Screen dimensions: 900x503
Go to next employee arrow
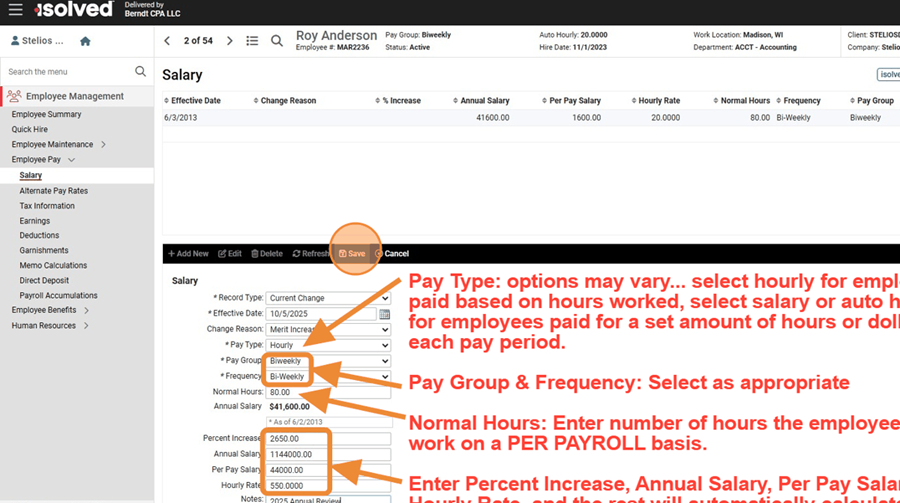[x=229, y=41]
